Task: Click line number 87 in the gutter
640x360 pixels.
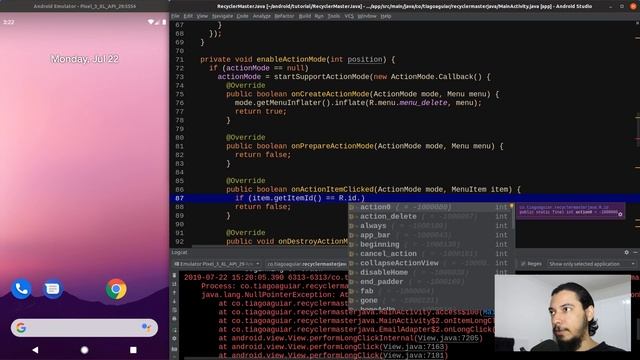Action: coord(180,198)
